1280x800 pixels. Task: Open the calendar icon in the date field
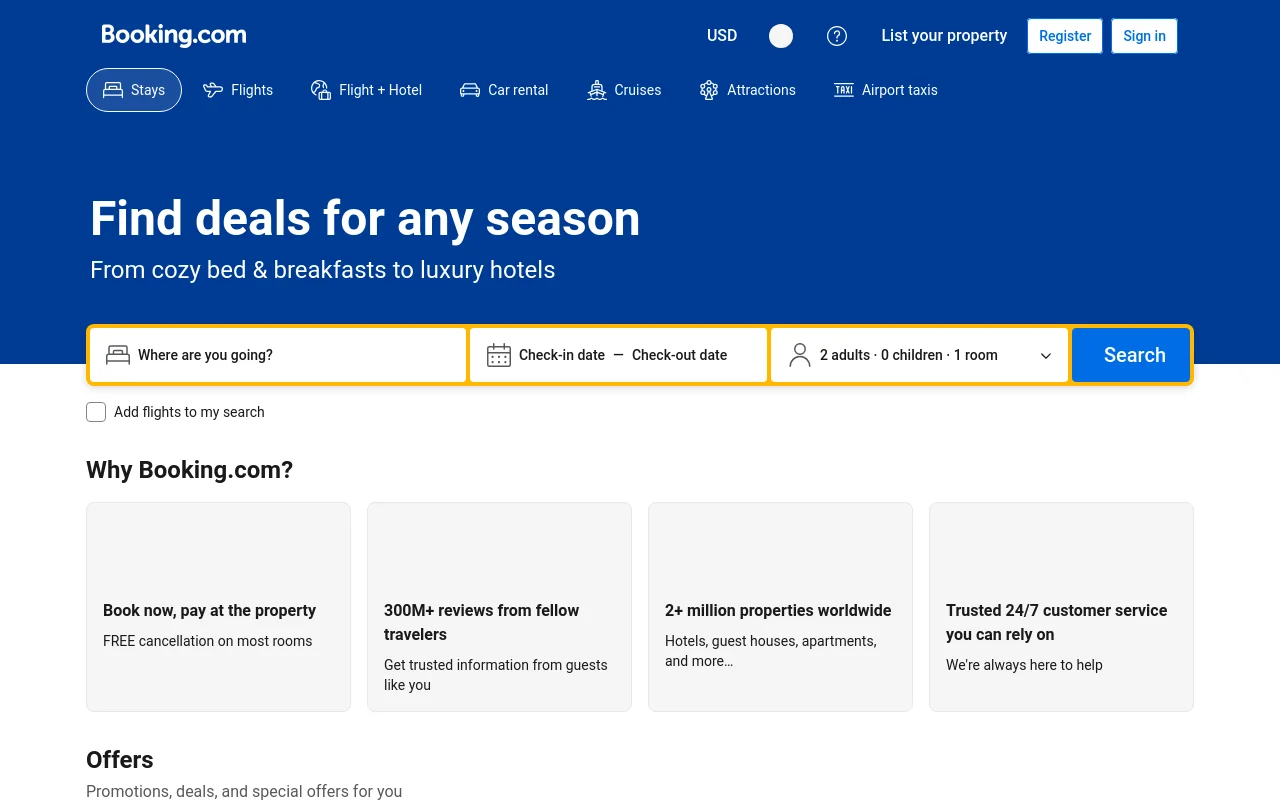499,355
